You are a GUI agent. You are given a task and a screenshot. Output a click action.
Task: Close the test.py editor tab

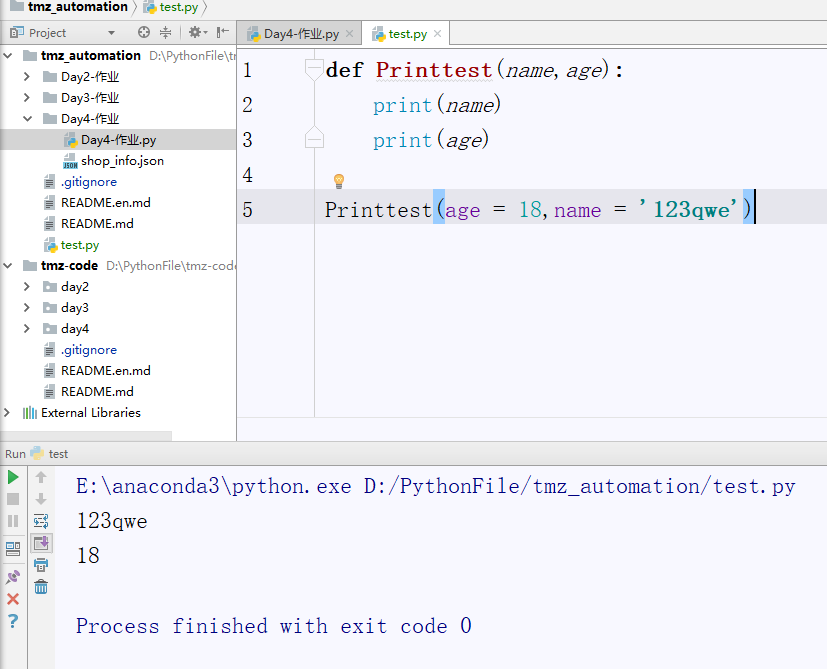(x=438, y=34)
